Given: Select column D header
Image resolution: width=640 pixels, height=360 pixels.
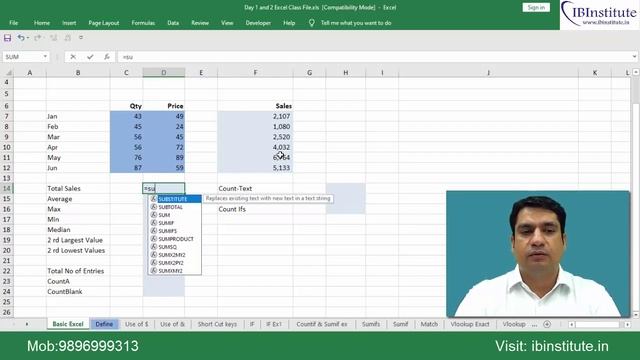Looking at the screenshot, I should (x=164, y=73).
